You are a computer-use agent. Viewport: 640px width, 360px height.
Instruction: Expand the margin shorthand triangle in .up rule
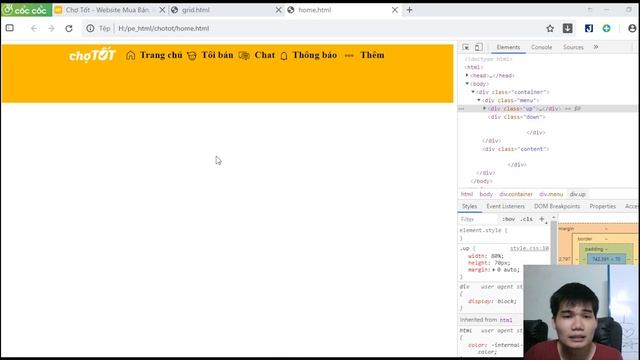pyautogui.click(x=494, y=270)
